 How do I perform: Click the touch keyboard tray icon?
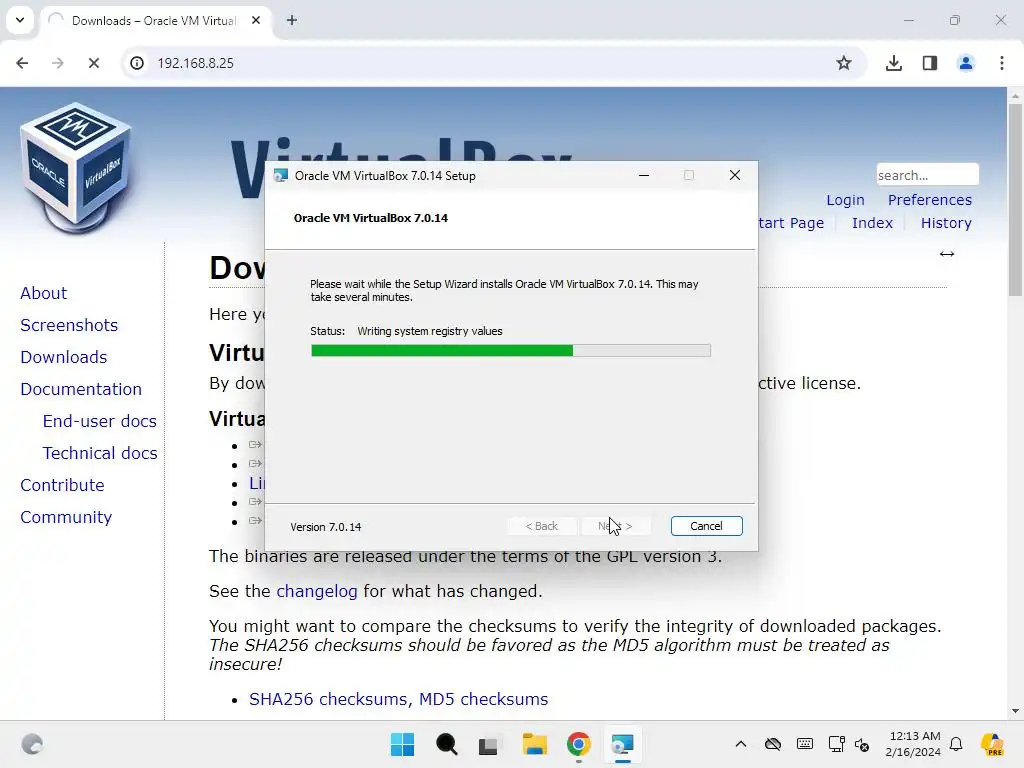coord(805,744)
